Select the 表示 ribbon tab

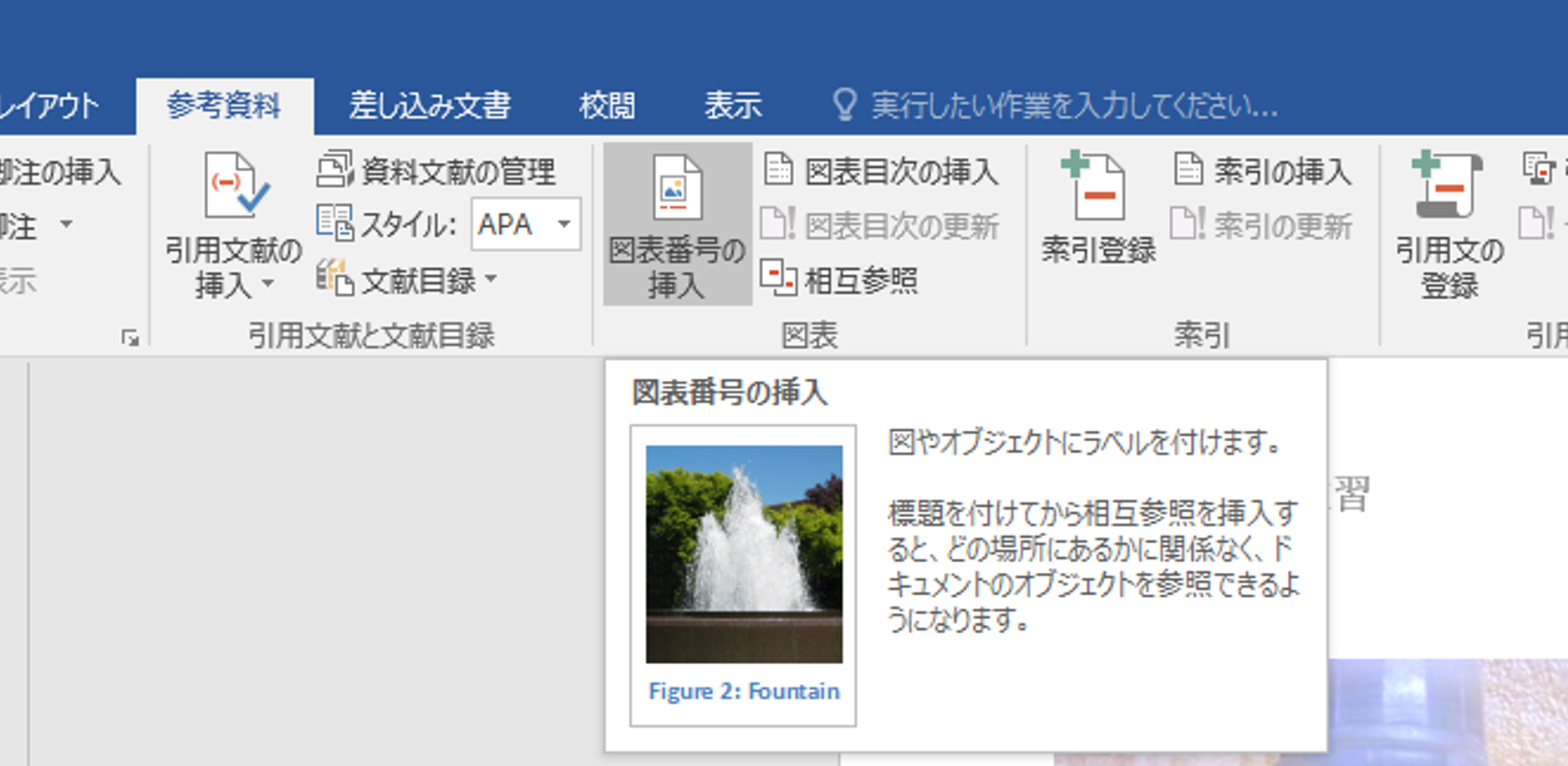732,106
